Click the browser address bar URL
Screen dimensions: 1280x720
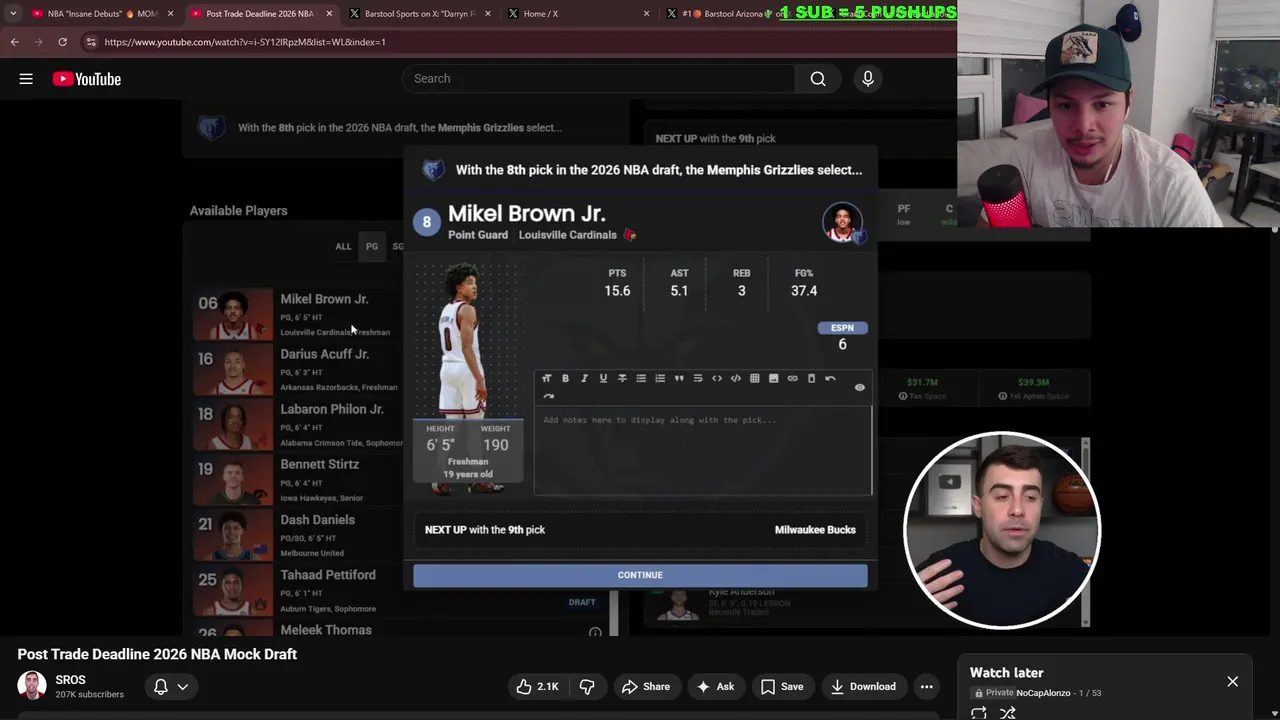point(245,42)
